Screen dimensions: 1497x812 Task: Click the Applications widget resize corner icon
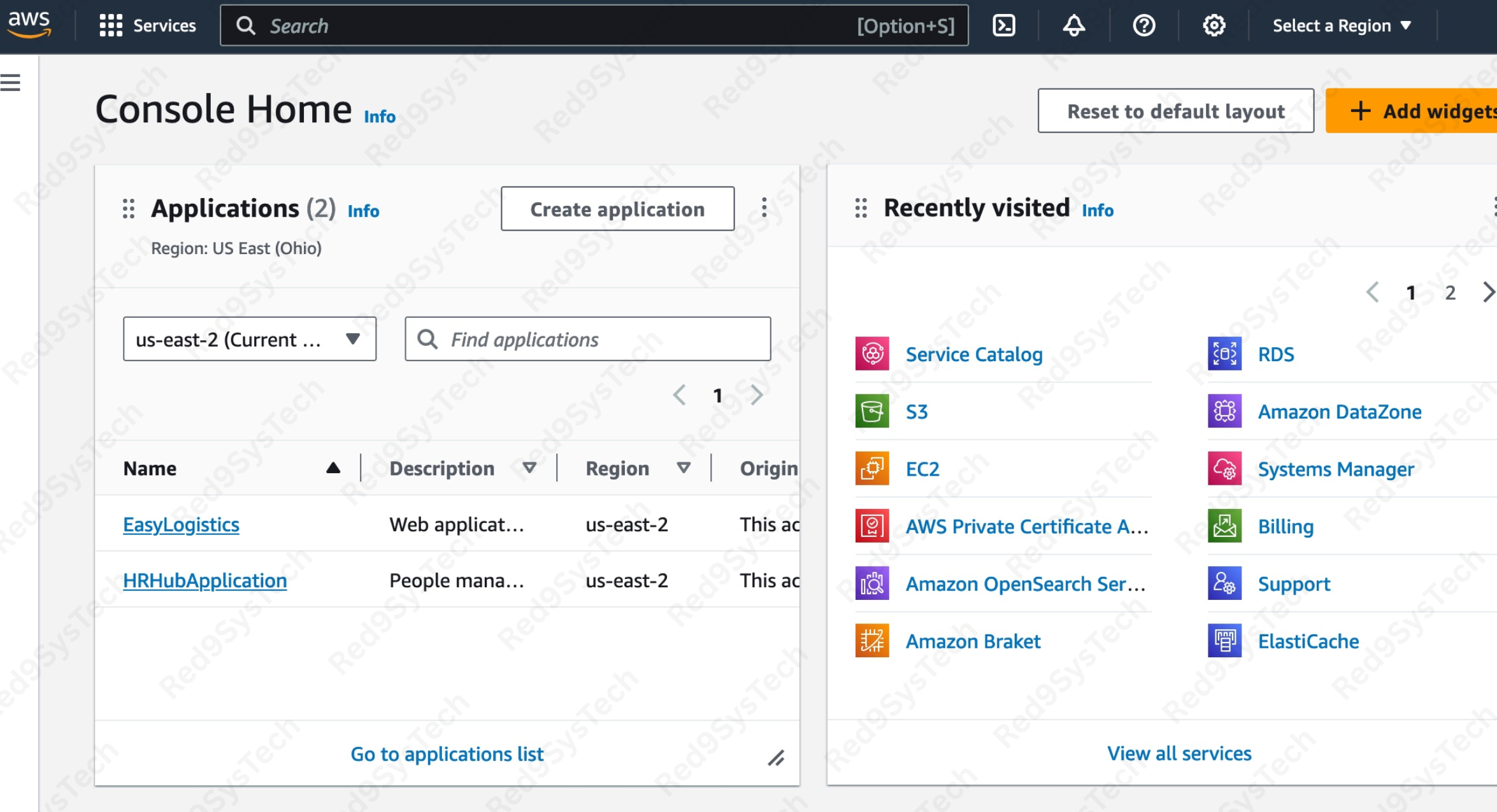[x=776, y=758]
